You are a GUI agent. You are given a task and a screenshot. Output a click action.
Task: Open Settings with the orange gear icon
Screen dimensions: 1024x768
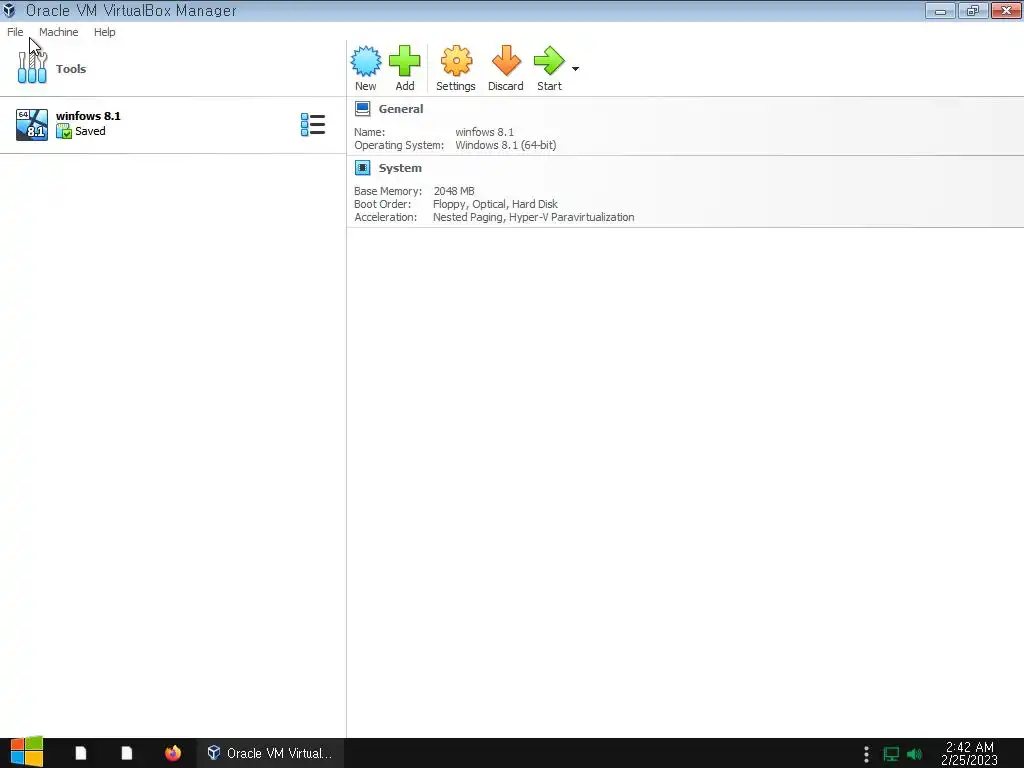coord(456,61)
